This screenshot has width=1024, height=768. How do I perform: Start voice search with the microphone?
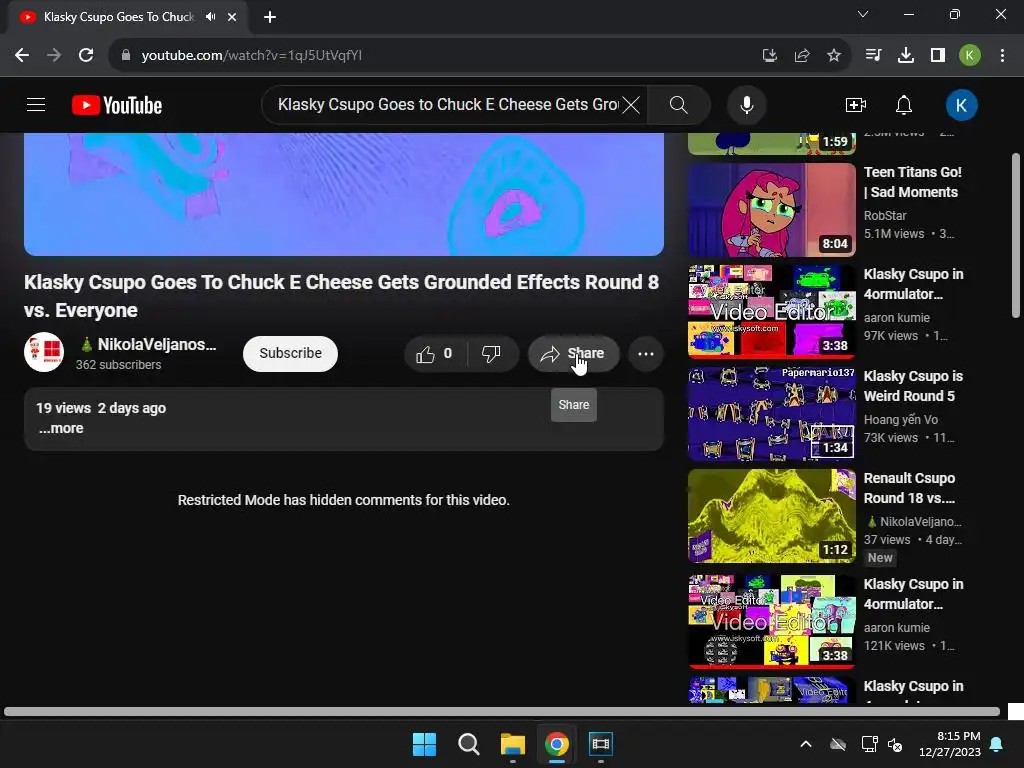point(746,105)
